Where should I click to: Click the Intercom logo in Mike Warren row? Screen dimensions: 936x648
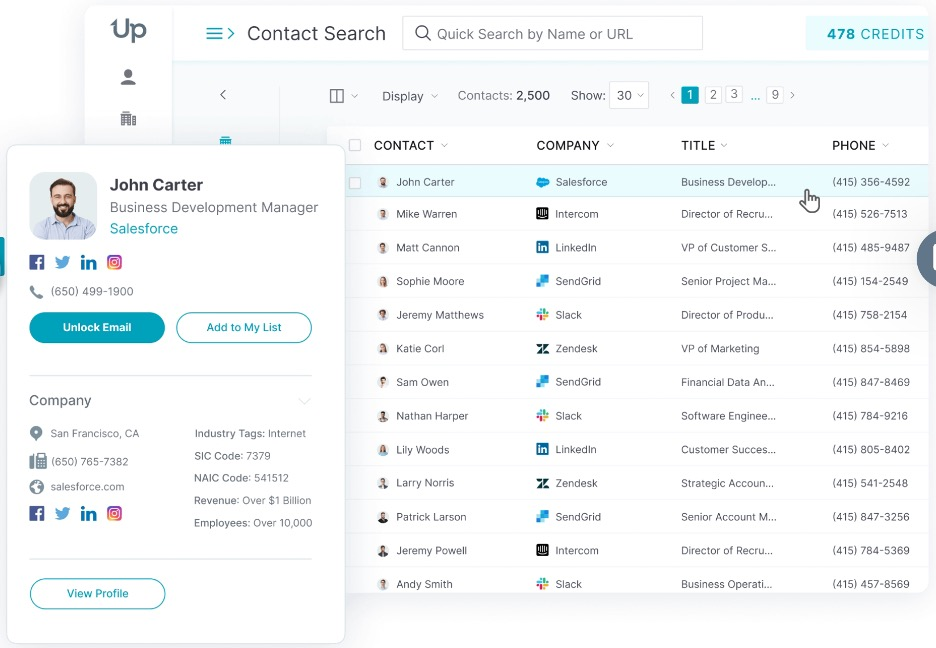[542, 213]
